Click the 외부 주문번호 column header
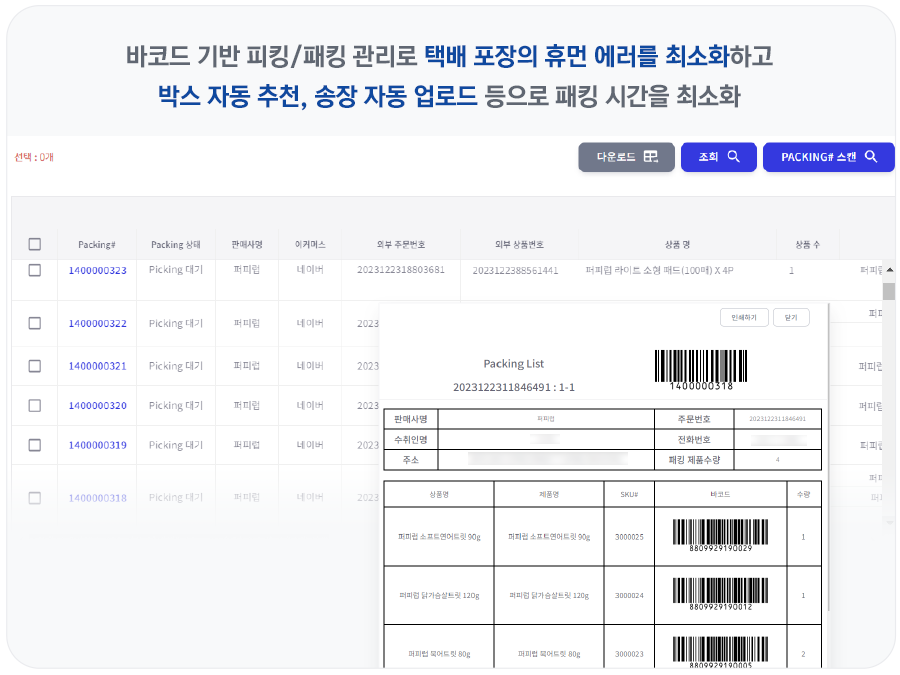The height and width of the screenshot is (675, 900). coord(400,244)
